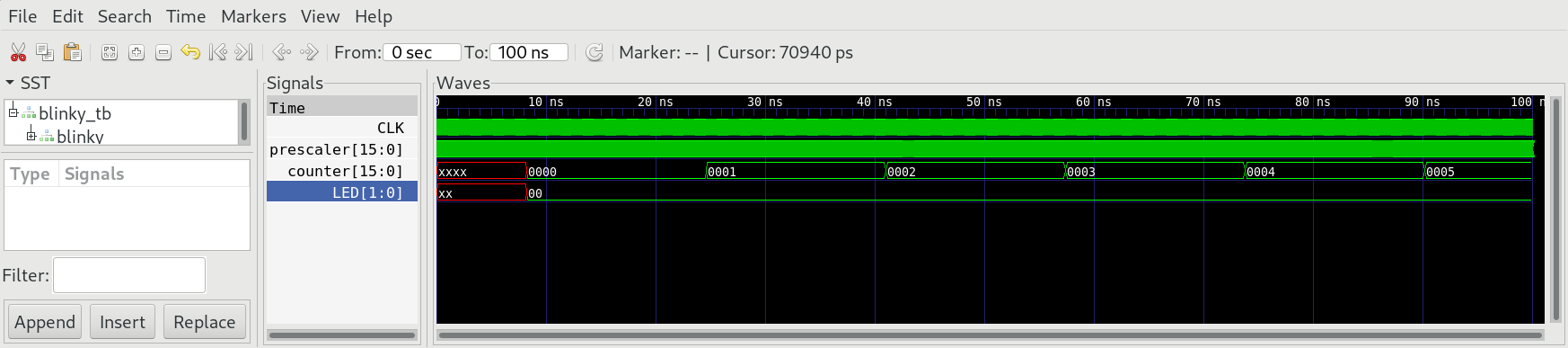Collapse the blinky_tb tree node

tap(13, 112)
